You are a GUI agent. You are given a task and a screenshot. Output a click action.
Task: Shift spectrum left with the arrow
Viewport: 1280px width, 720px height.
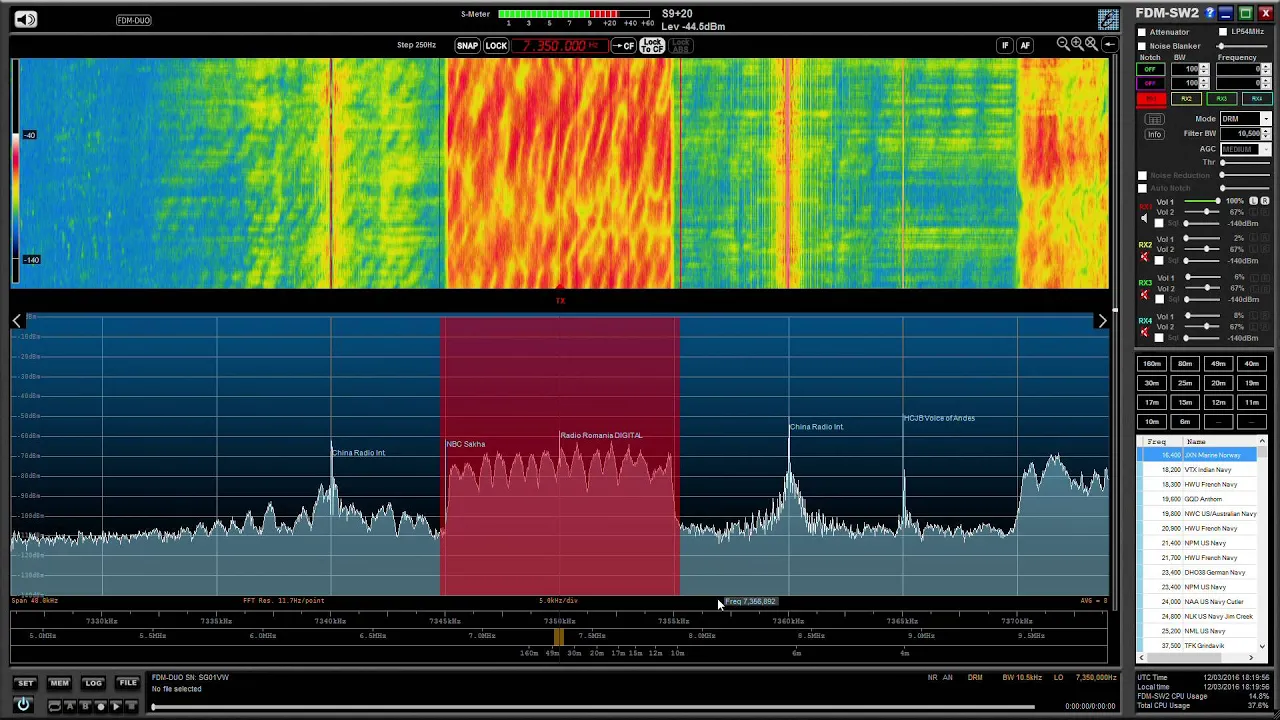17,320
